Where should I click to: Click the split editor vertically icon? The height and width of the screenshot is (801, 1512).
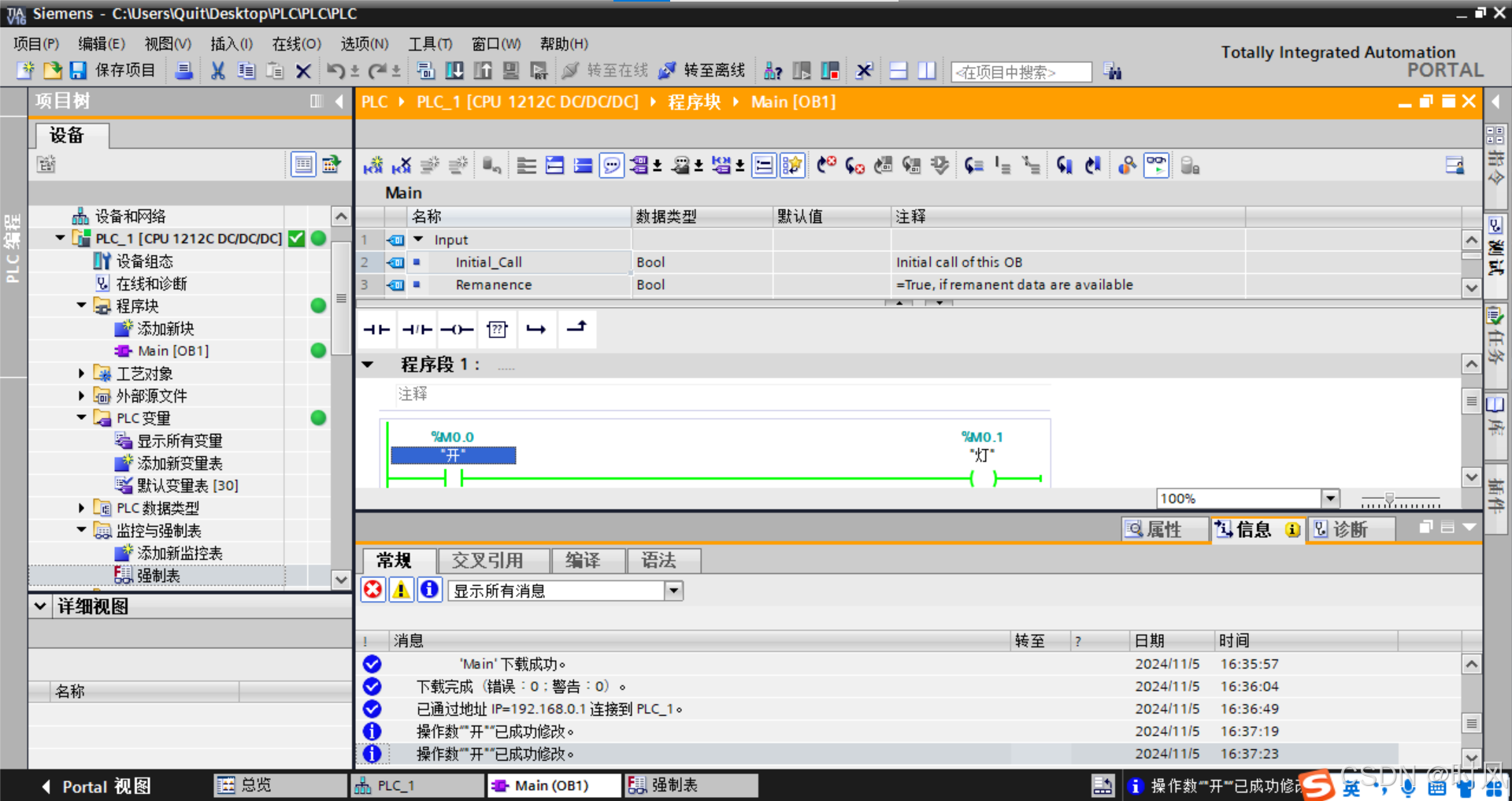[927, 71]
